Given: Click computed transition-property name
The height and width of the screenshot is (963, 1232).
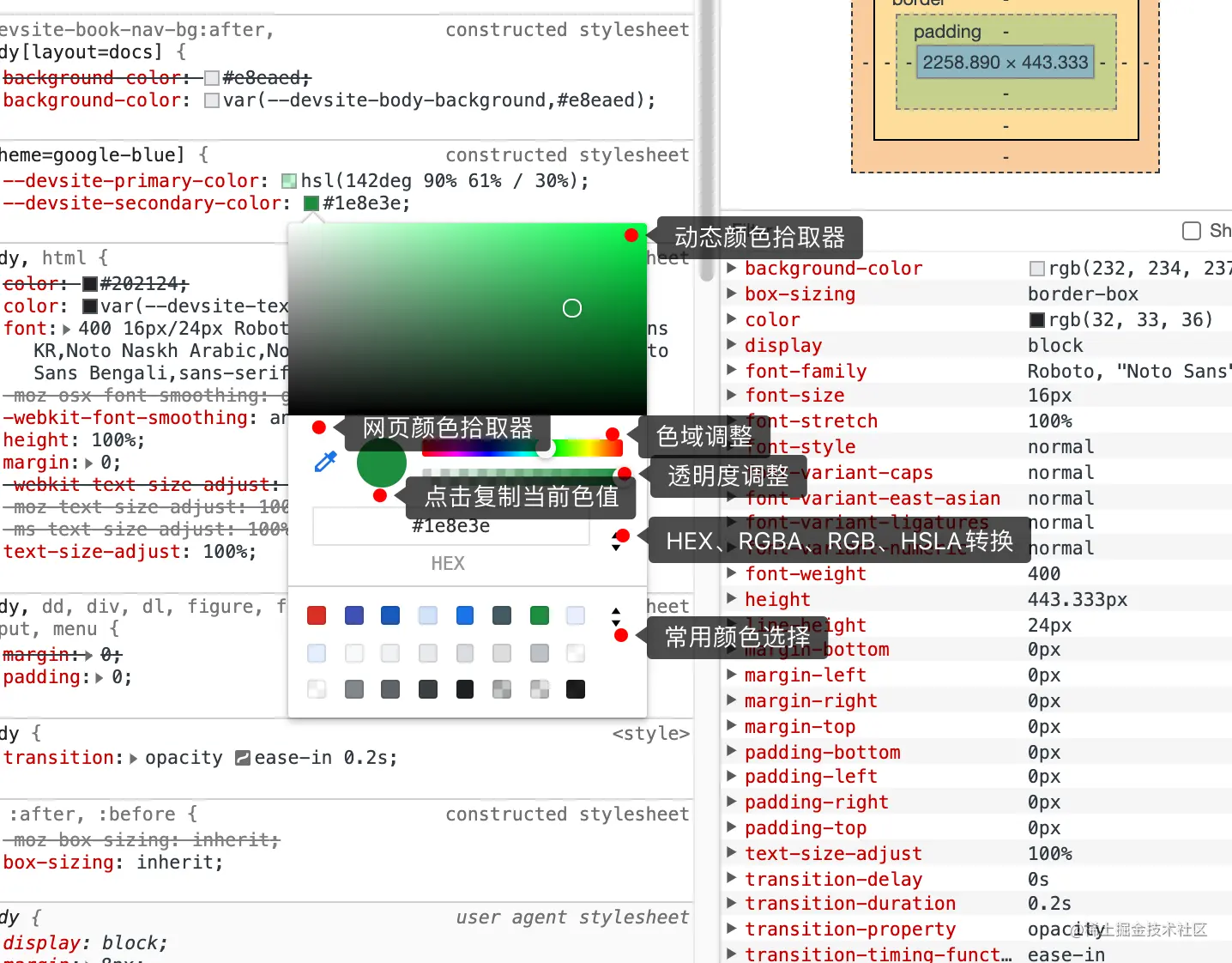Looking at the screenshot, I should coord(849,930).
